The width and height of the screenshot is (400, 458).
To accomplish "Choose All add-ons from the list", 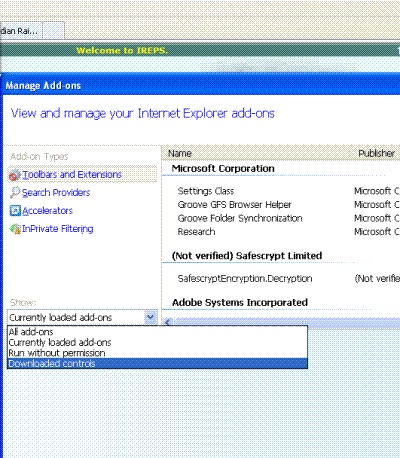I will tap(157, 332).
